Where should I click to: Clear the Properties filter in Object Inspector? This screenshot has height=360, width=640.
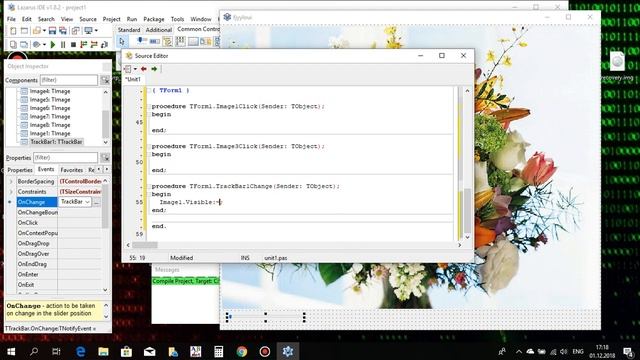105,158
